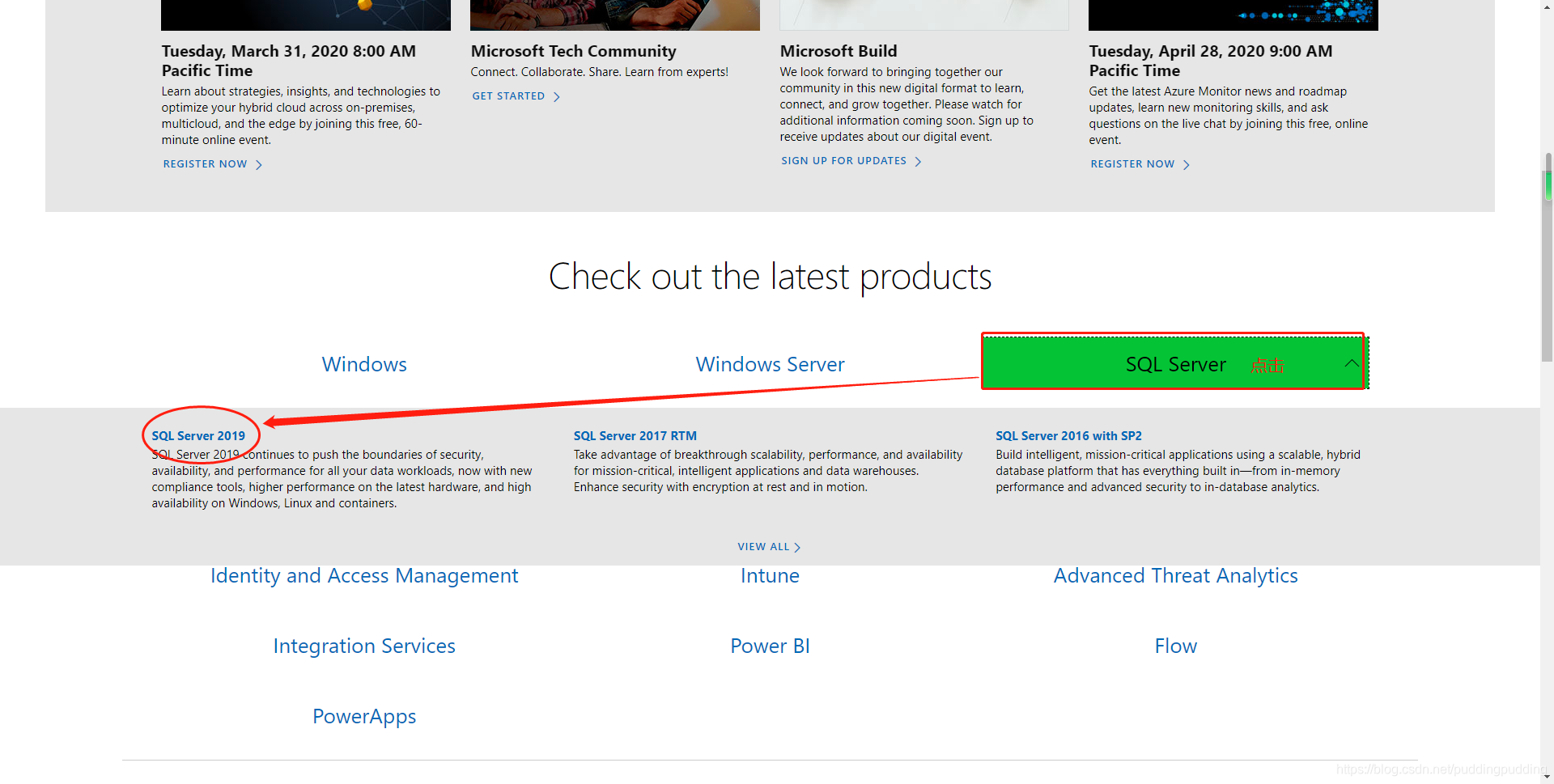The width and height of the screenshot is (1554, 784).
Task: Click REGISTER NOW under March 31 event
Action: [x=205, y=164]
